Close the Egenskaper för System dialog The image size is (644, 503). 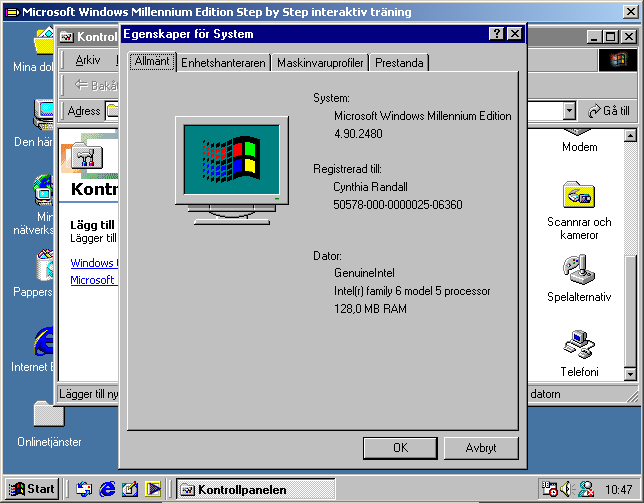514,34
